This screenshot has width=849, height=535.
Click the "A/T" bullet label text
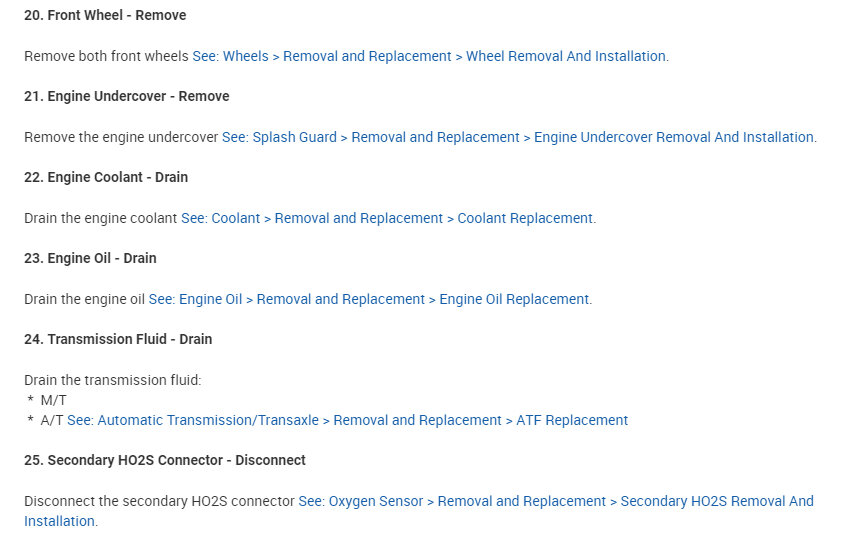click(52, 420)
